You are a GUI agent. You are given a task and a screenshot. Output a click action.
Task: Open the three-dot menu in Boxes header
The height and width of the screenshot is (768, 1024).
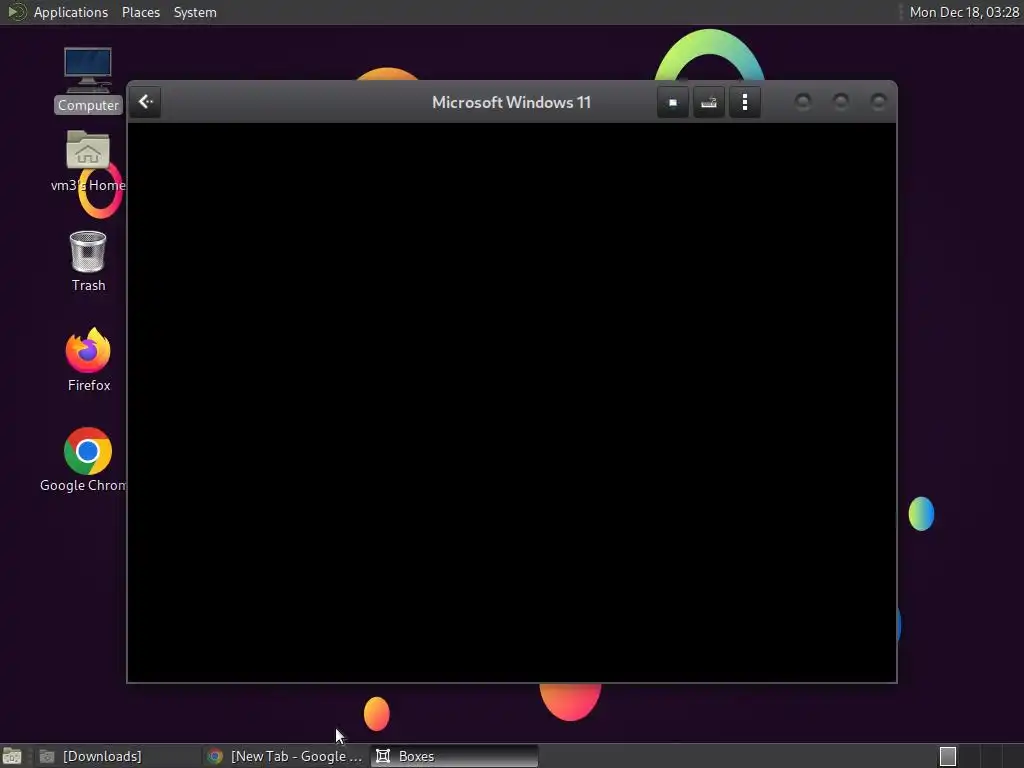tap(744, 103)
